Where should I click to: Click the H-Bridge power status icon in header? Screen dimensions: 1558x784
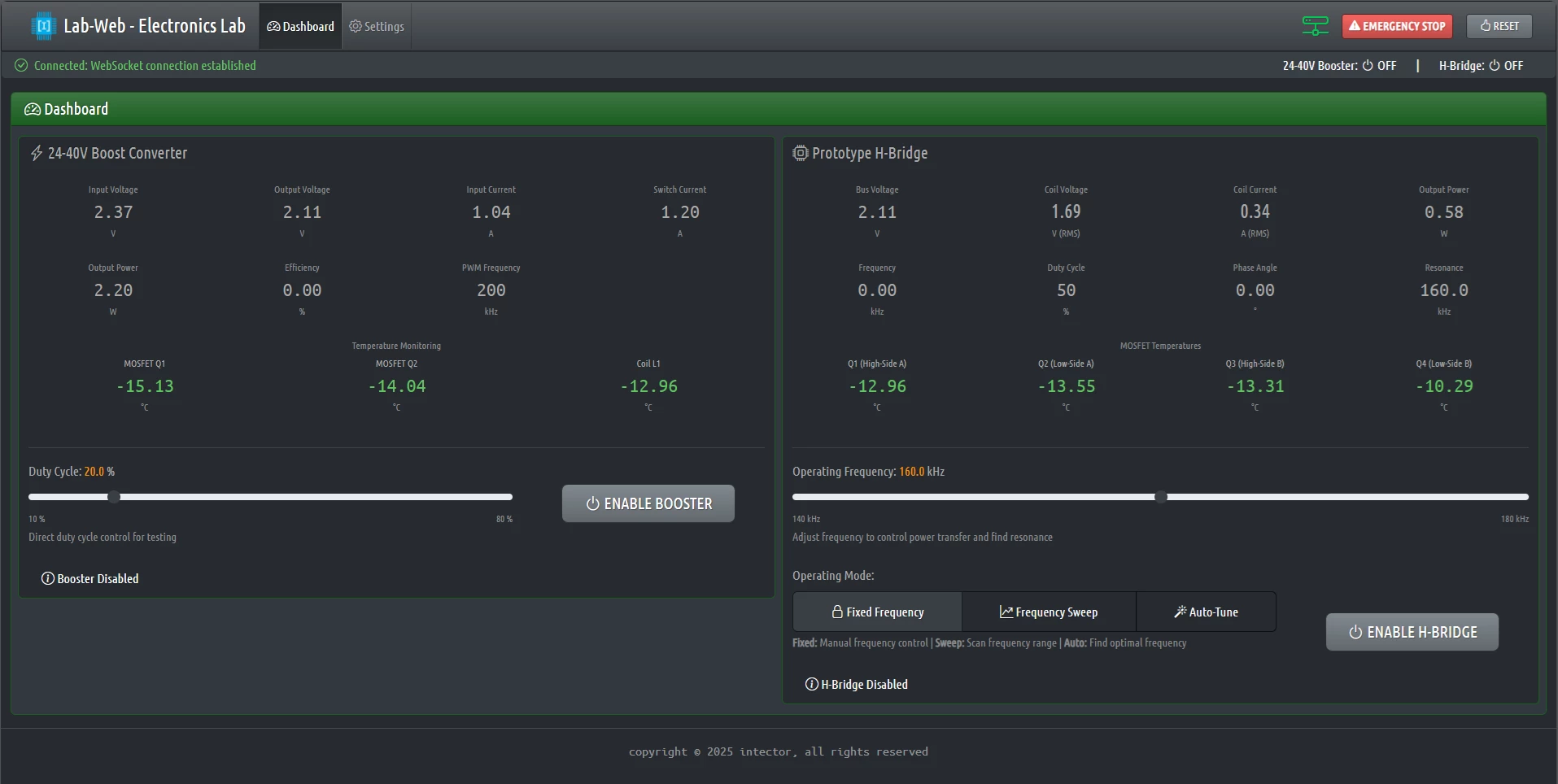1495,66
